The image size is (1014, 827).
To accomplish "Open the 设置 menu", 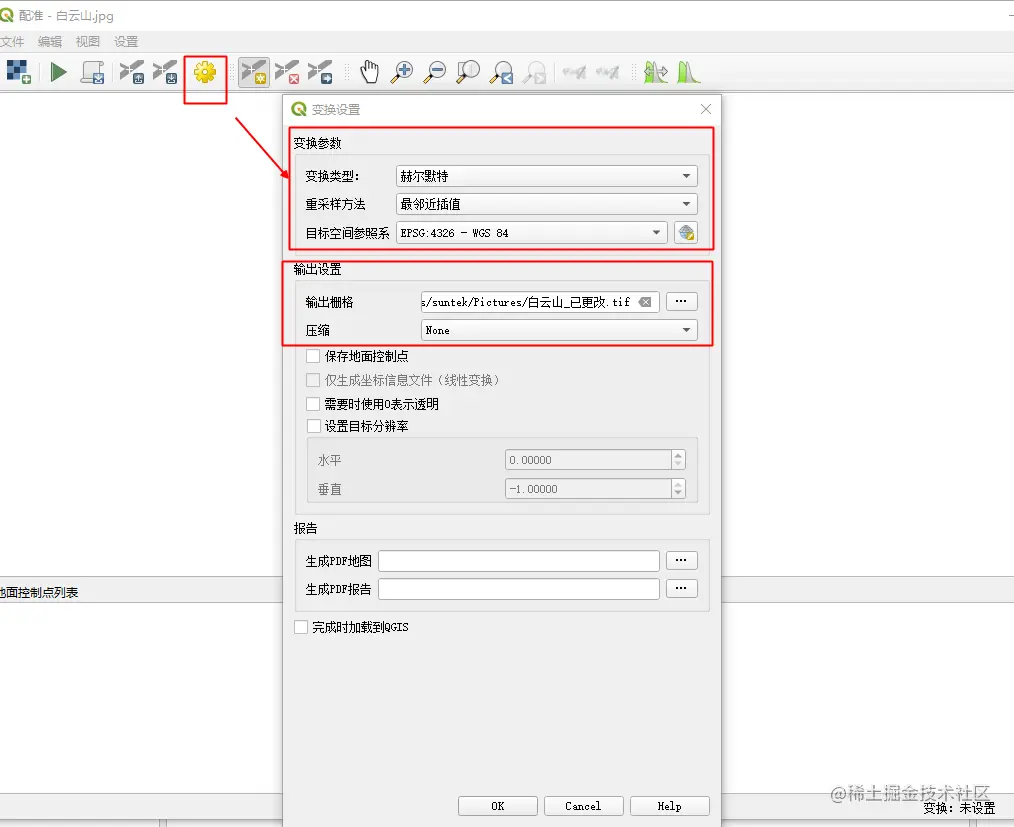I will pos(126,42).
